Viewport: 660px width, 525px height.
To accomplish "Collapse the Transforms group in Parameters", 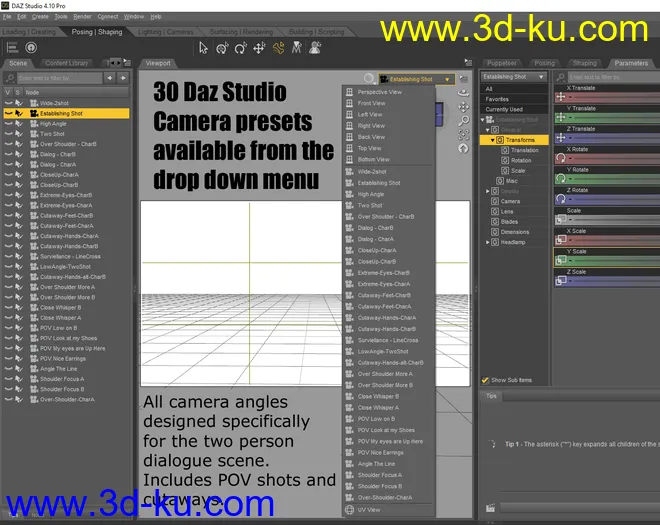I will [494, 140].
